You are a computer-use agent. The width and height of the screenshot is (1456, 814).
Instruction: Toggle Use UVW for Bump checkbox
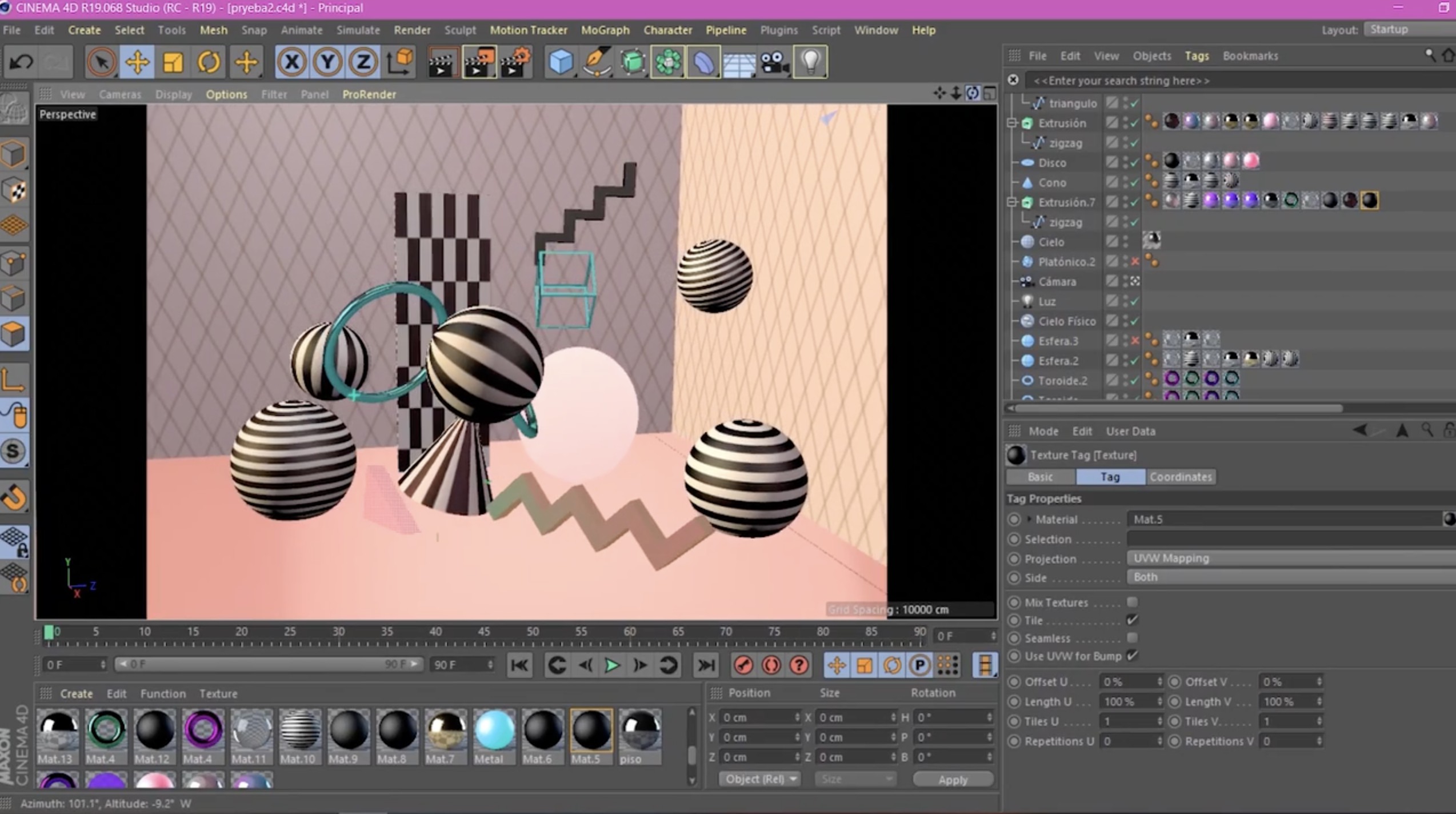pos(1130,656)
